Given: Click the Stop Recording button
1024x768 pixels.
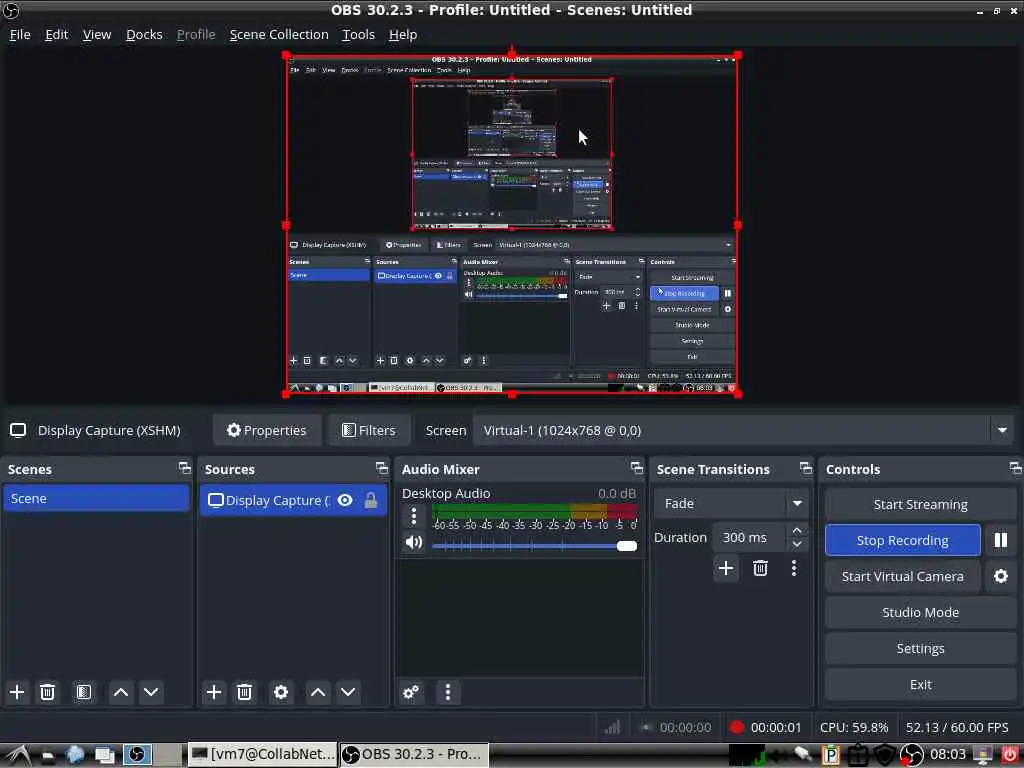Looking at the screenshot, I should tap(903, 540).
